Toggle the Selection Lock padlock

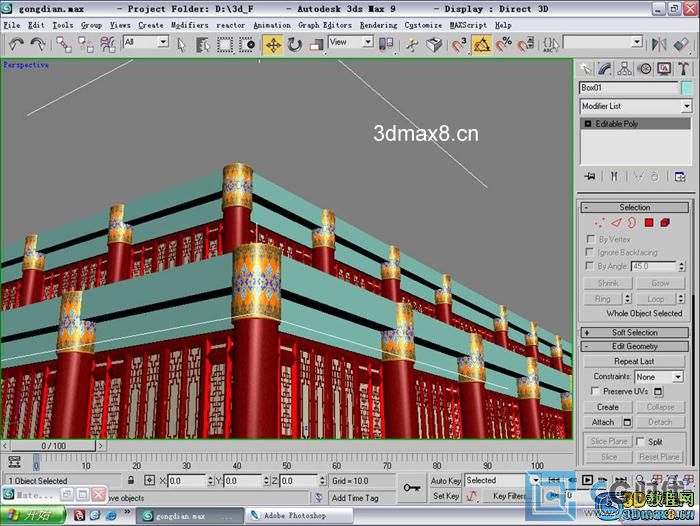pos(131,480)
